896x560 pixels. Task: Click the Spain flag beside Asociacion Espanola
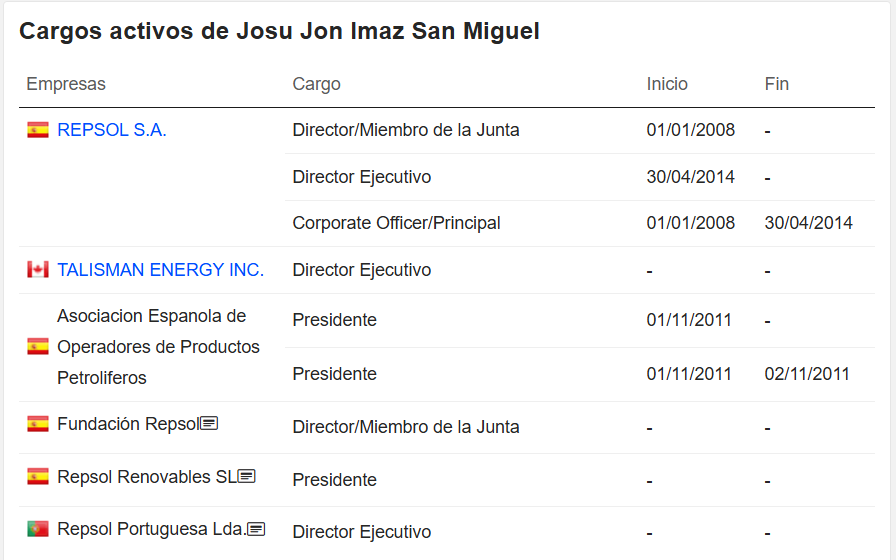coord(38,346)
